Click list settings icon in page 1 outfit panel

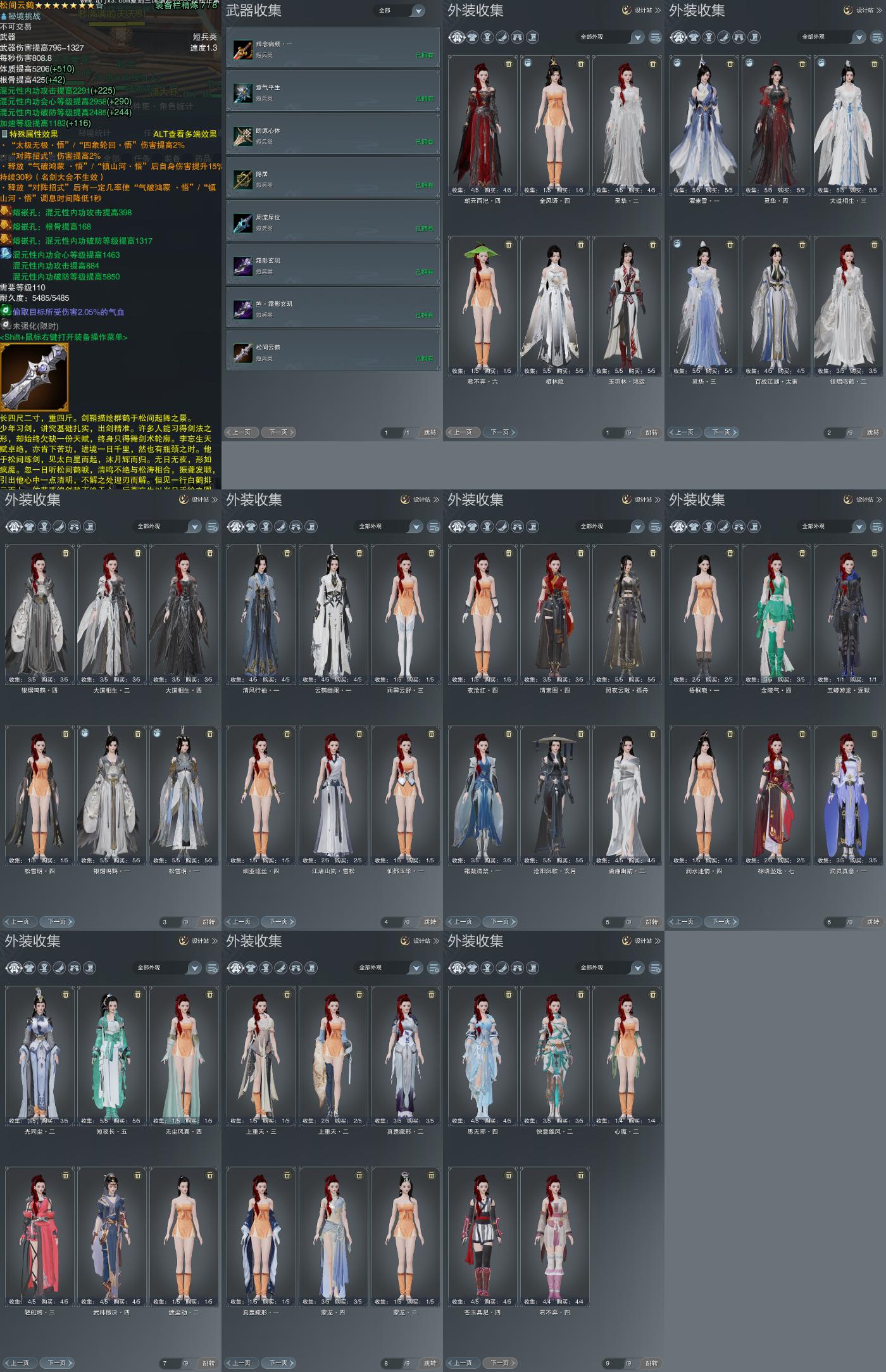[x=656, y=37]
